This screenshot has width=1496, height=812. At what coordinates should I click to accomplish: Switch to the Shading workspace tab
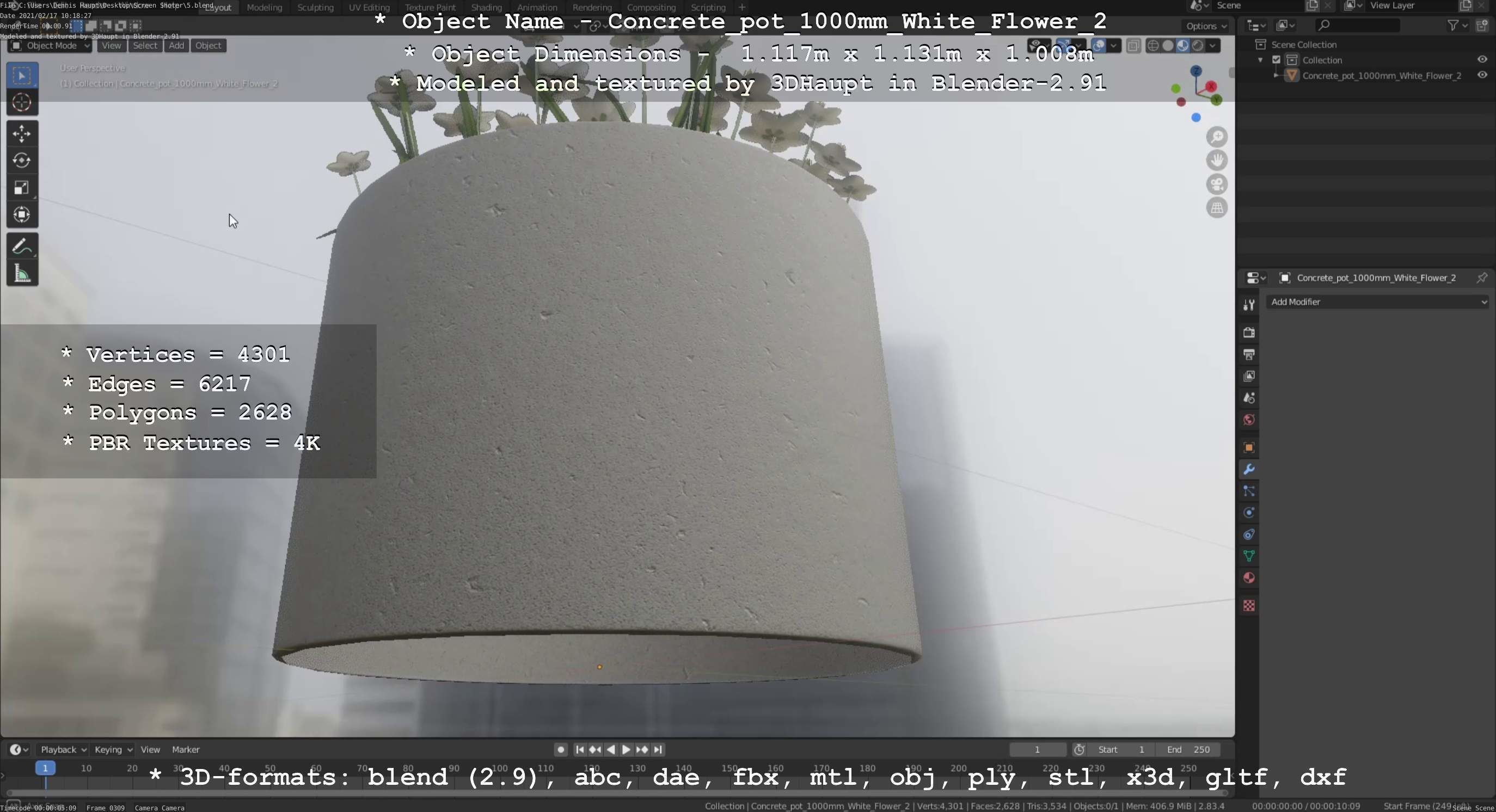(486, 7)
